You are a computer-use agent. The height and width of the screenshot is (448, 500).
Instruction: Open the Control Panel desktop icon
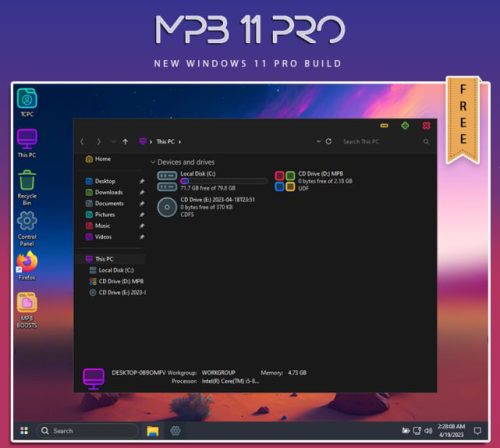pos(27,229)
